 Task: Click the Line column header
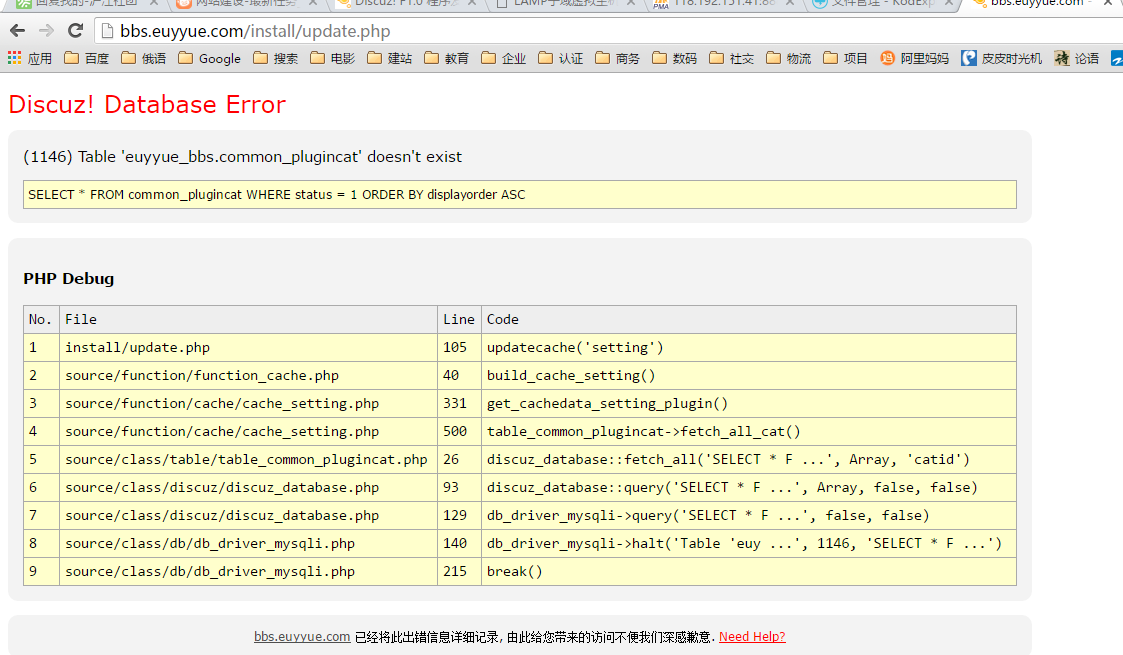point(459,319)
